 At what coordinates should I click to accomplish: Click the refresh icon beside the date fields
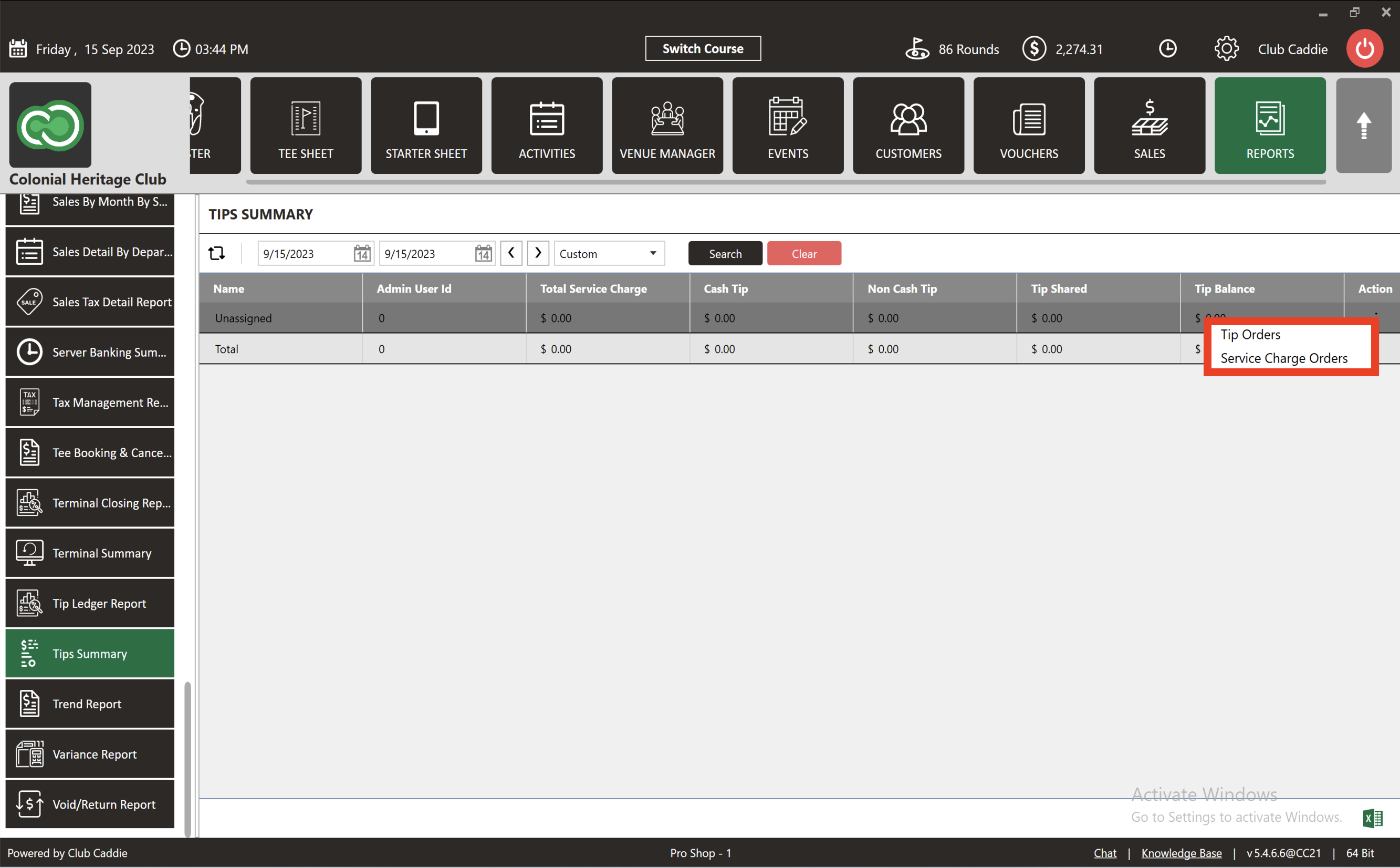tap(216, 253)
